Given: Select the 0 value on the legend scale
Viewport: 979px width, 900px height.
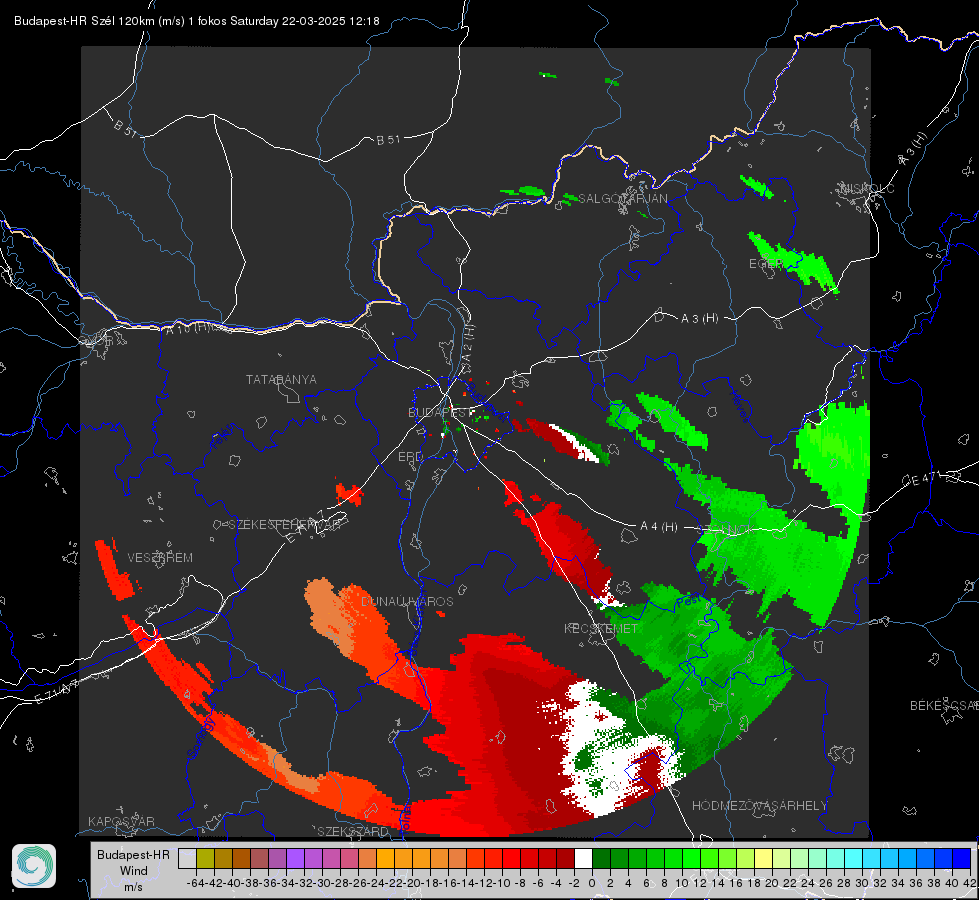Looking at the screenshot, I should (x=592, y=883).
